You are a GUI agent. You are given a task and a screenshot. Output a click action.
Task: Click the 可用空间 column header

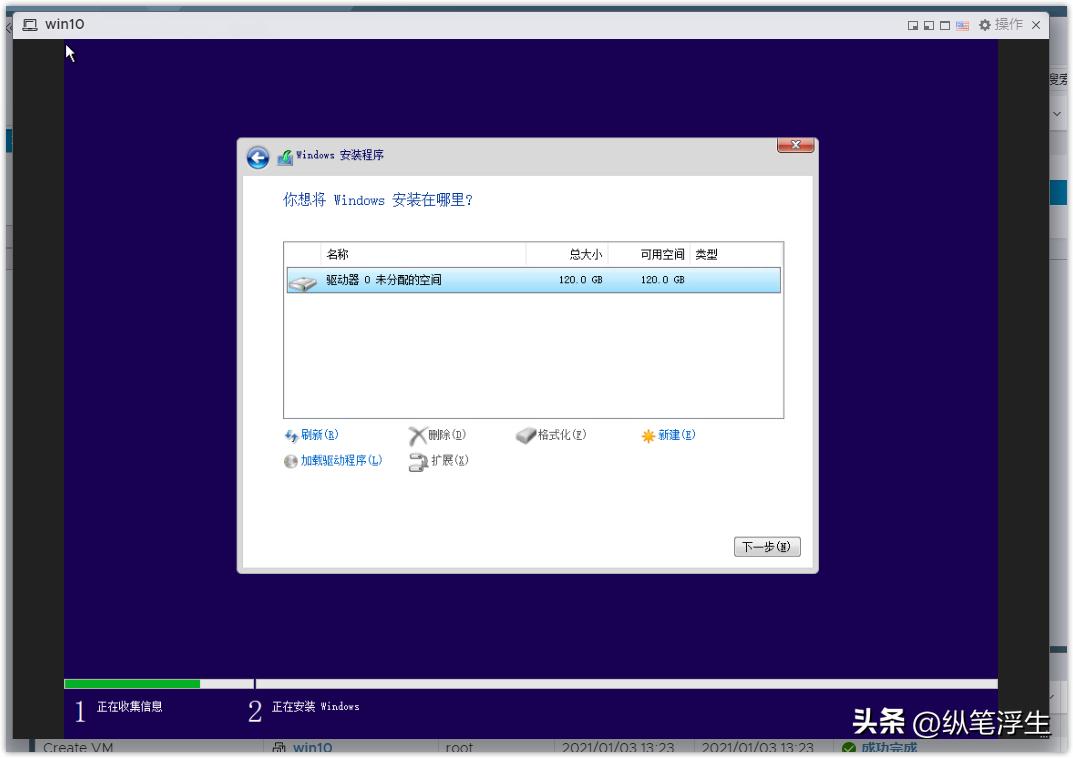pyautogui.click(x=660, y=254)
